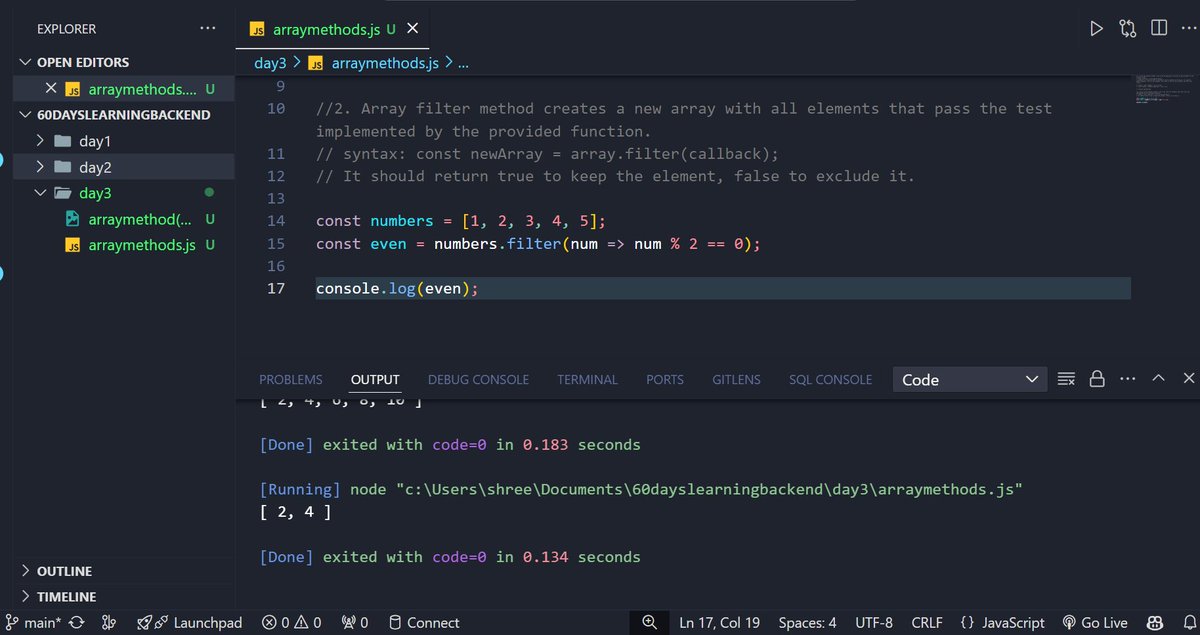Open the git graph icon in status bar

(x=109, y=622)
